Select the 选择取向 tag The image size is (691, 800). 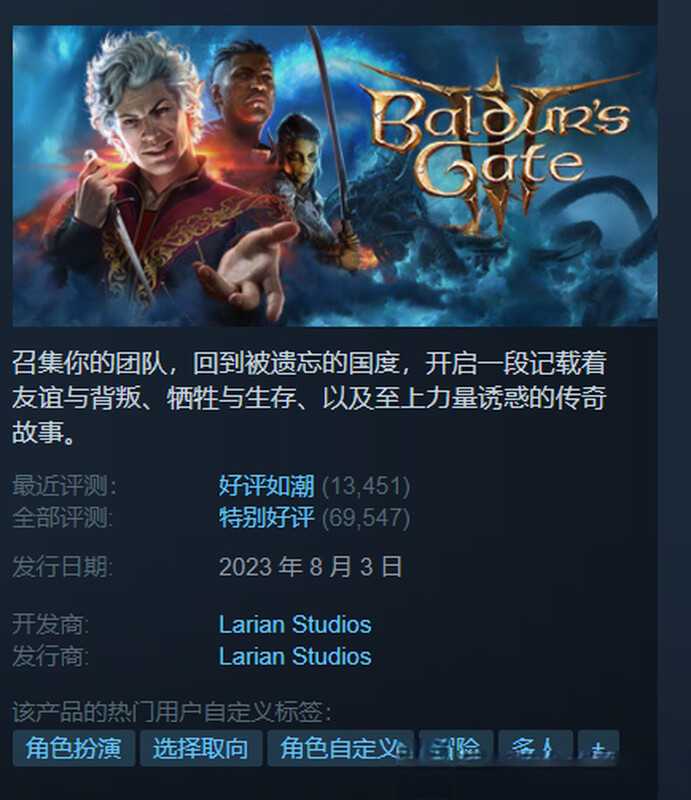201,748
